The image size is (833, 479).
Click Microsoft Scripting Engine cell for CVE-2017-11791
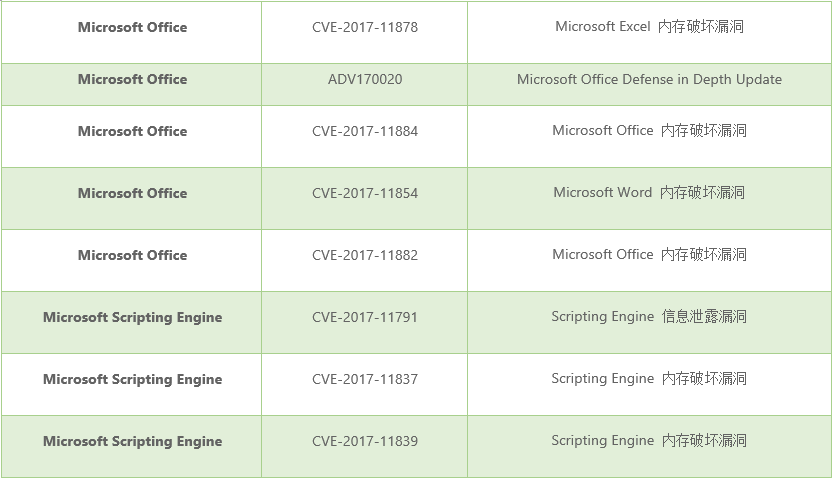[132, 318]
